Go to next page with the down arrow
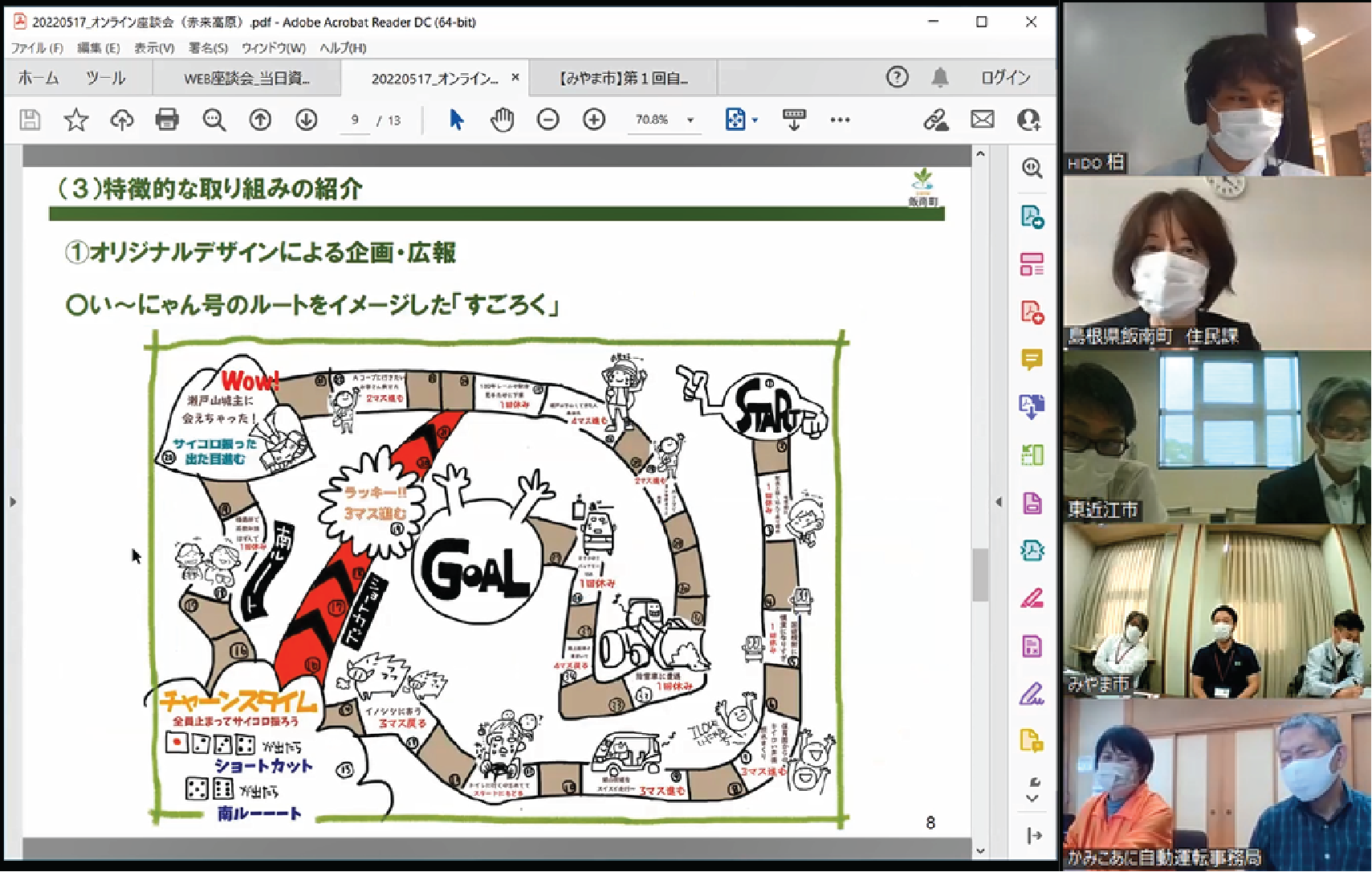Screen dimensions: 1372x872 click(x=306, y=120)
